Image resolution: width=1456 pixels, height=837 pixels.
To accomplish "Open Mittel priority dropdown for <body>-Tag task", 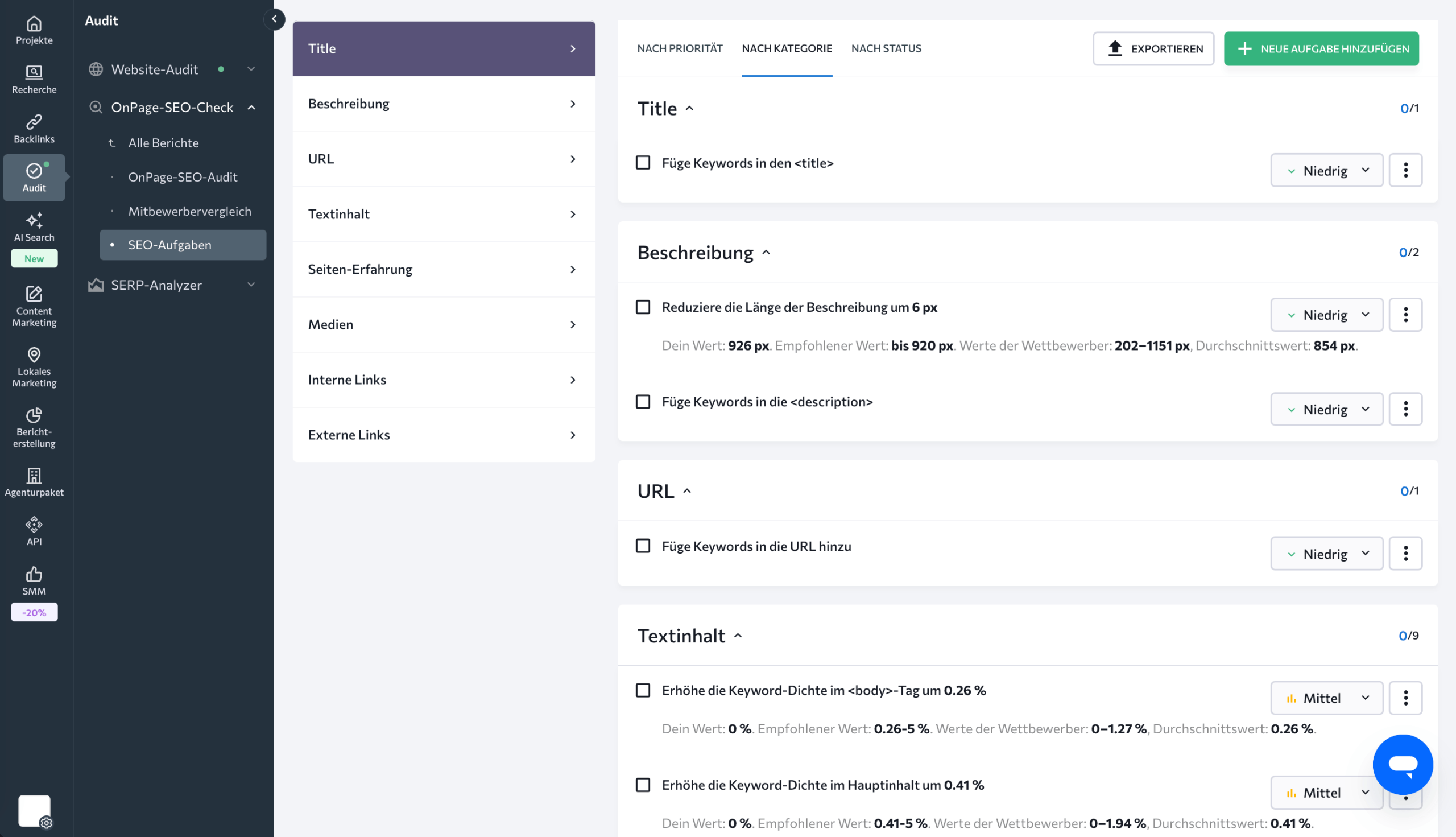I will tap(1327, 698).
